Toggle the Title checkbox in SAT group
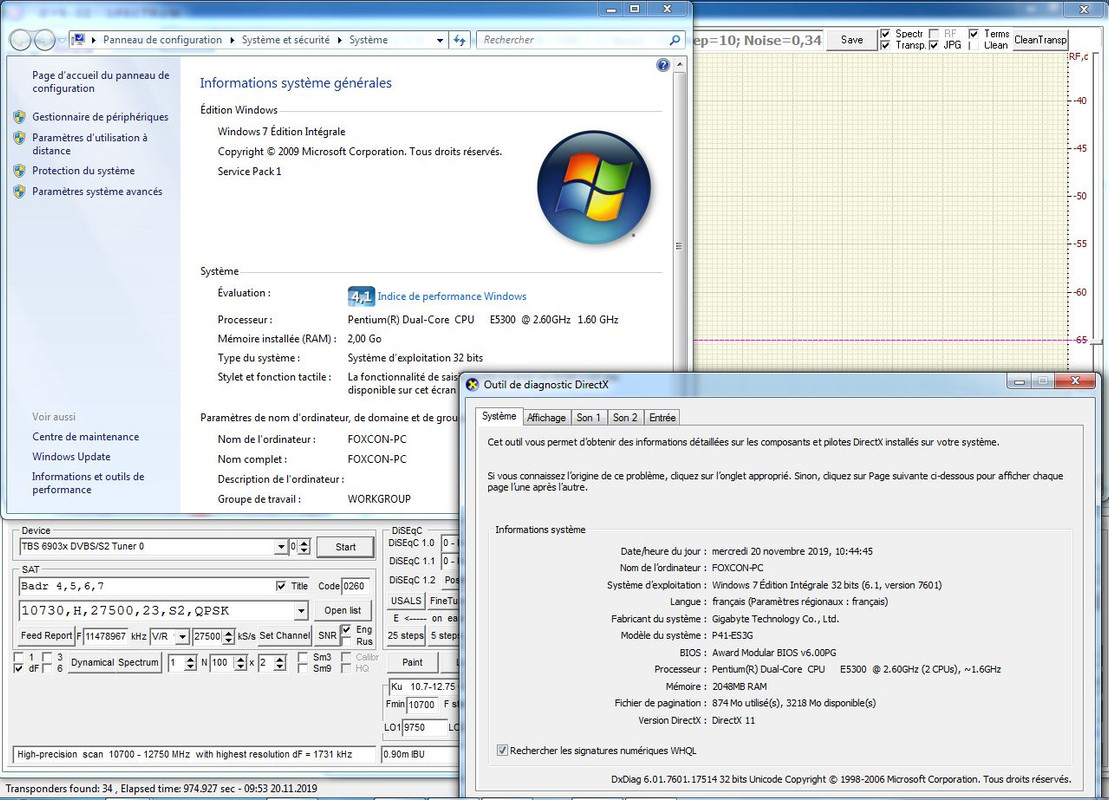1109x800 pixels. [281, 586]
